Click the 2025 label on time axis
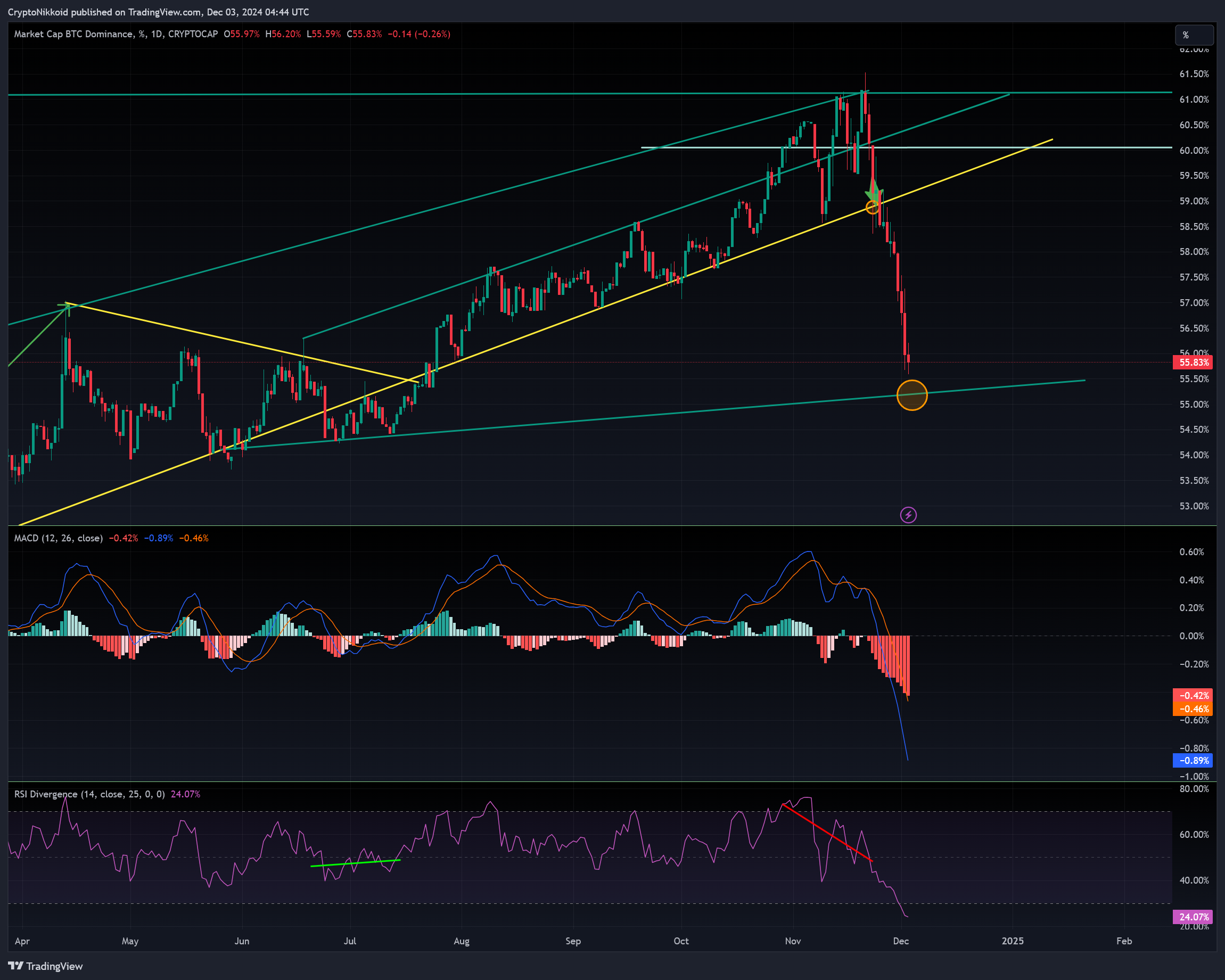The height and width of the screenshot is (980, 1225). click(x=1013, y=941)
